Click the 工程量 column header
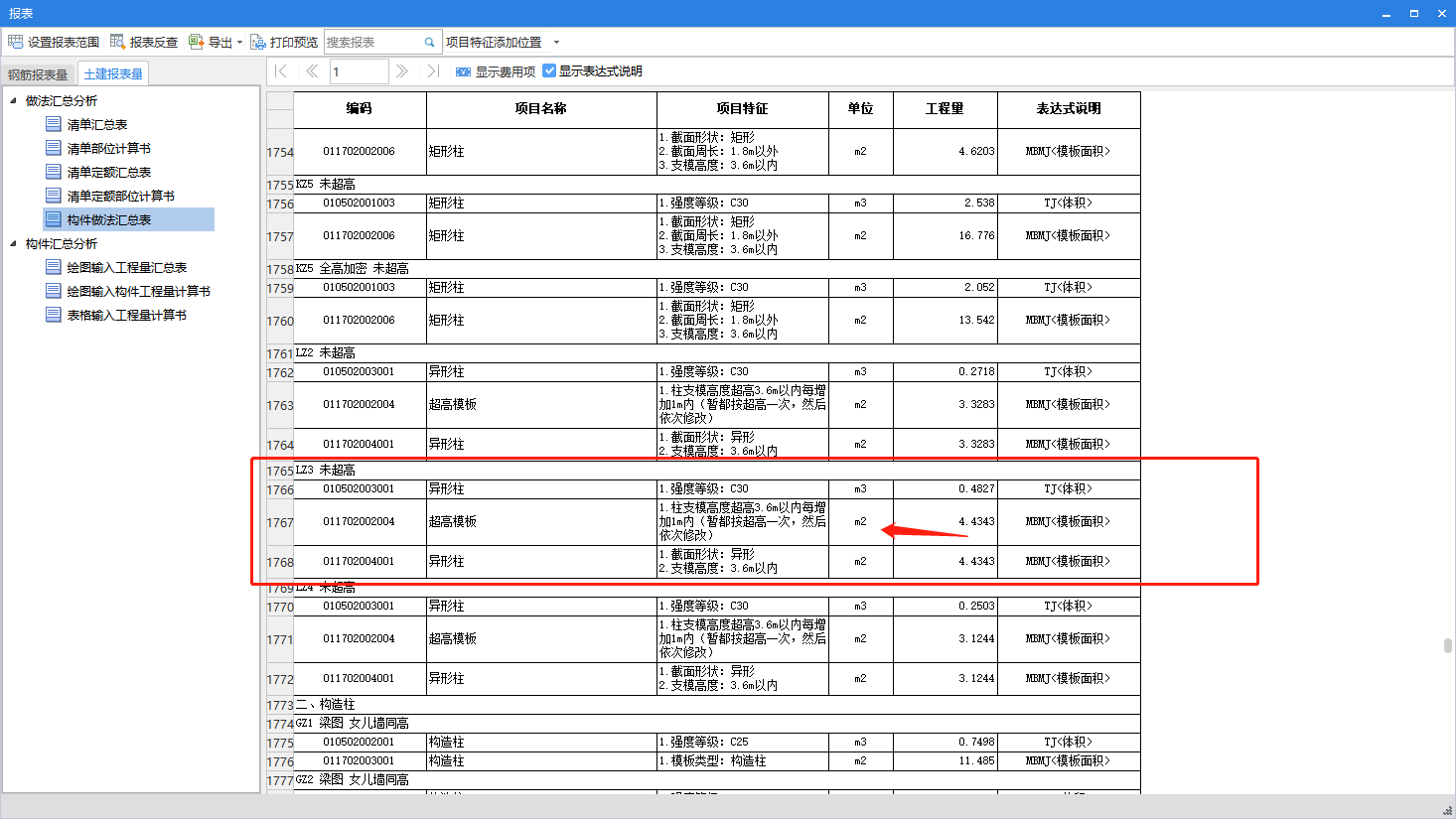The height and width of the screenshot is (819, 1456). 945,109
